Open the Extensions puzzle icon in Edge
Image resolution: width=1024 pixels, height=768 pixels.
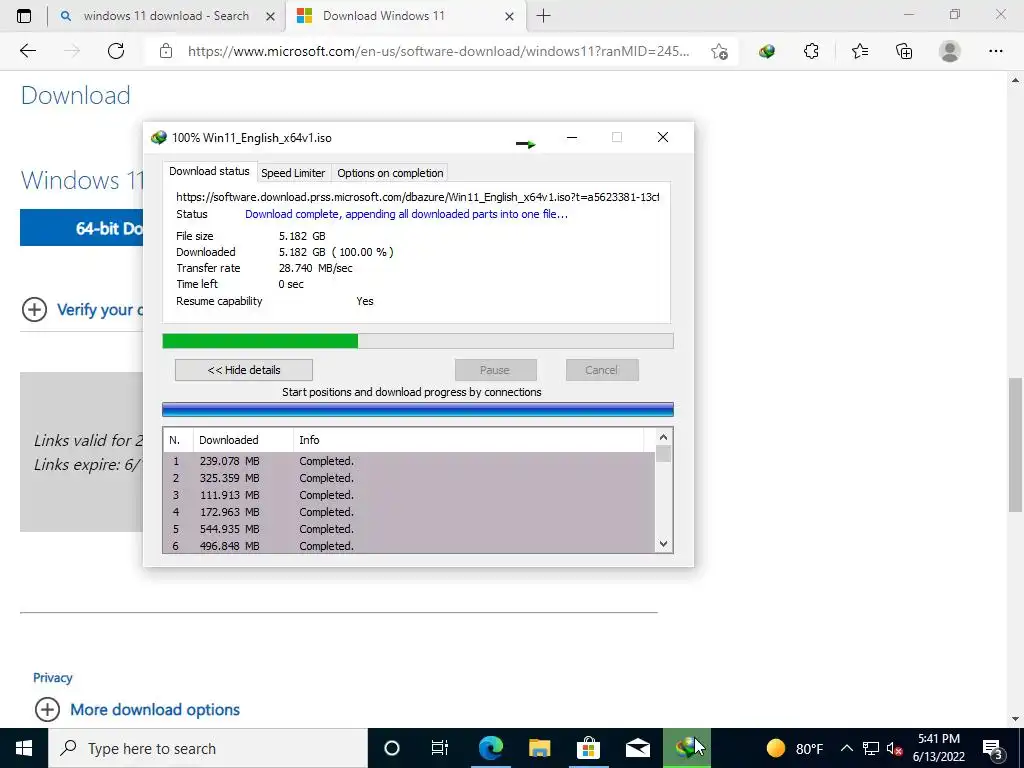tap(811, 51)
